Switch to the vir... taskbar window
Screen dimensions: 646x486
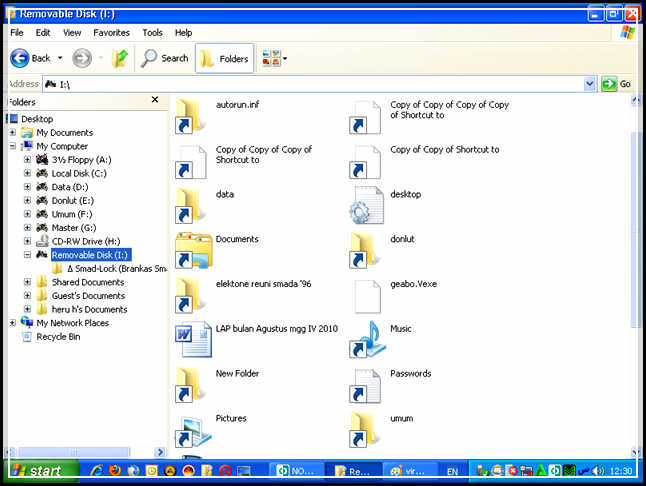[x=410, y=470]
